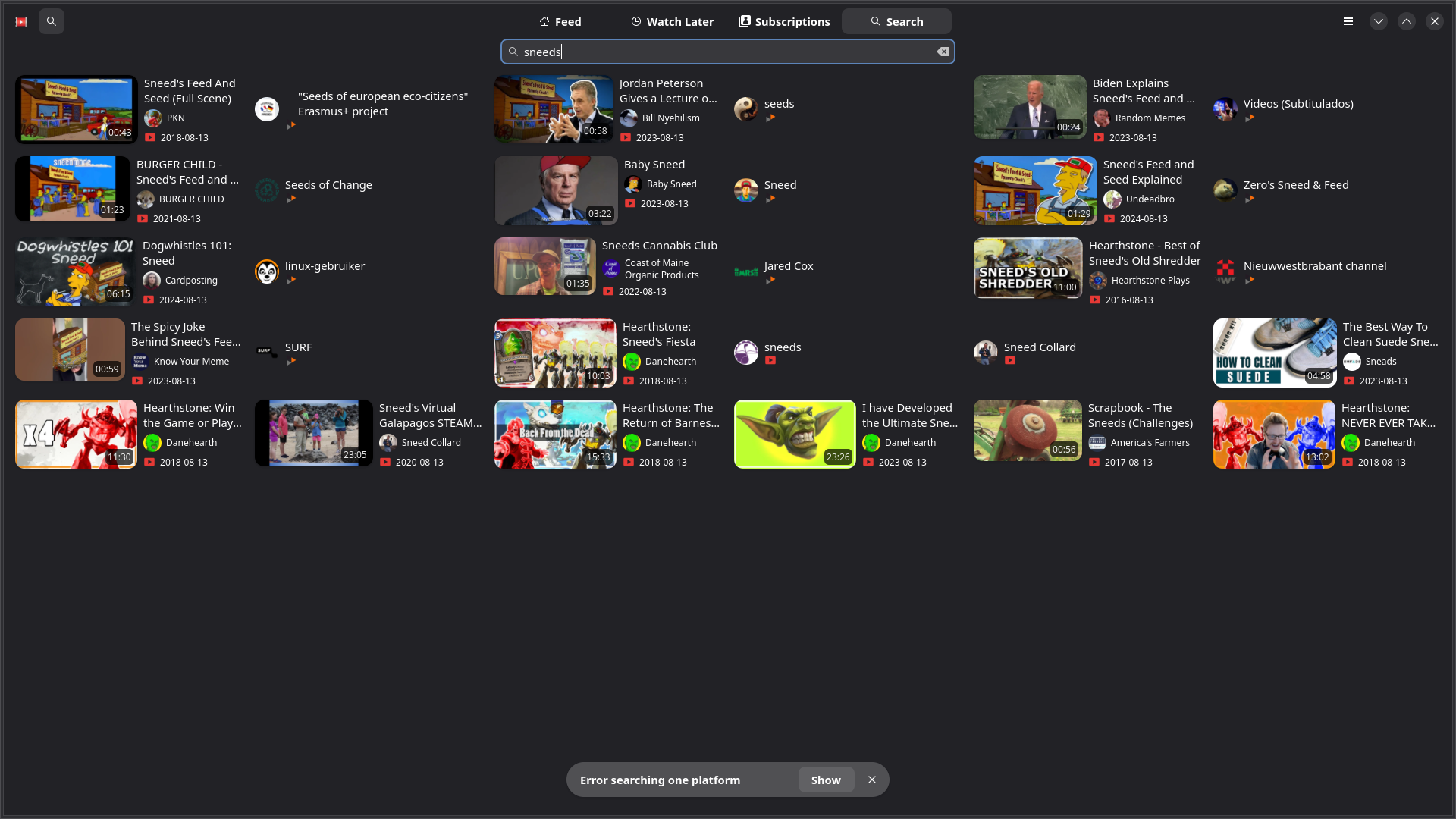Dismiss the error notification

tap(872, 780)
